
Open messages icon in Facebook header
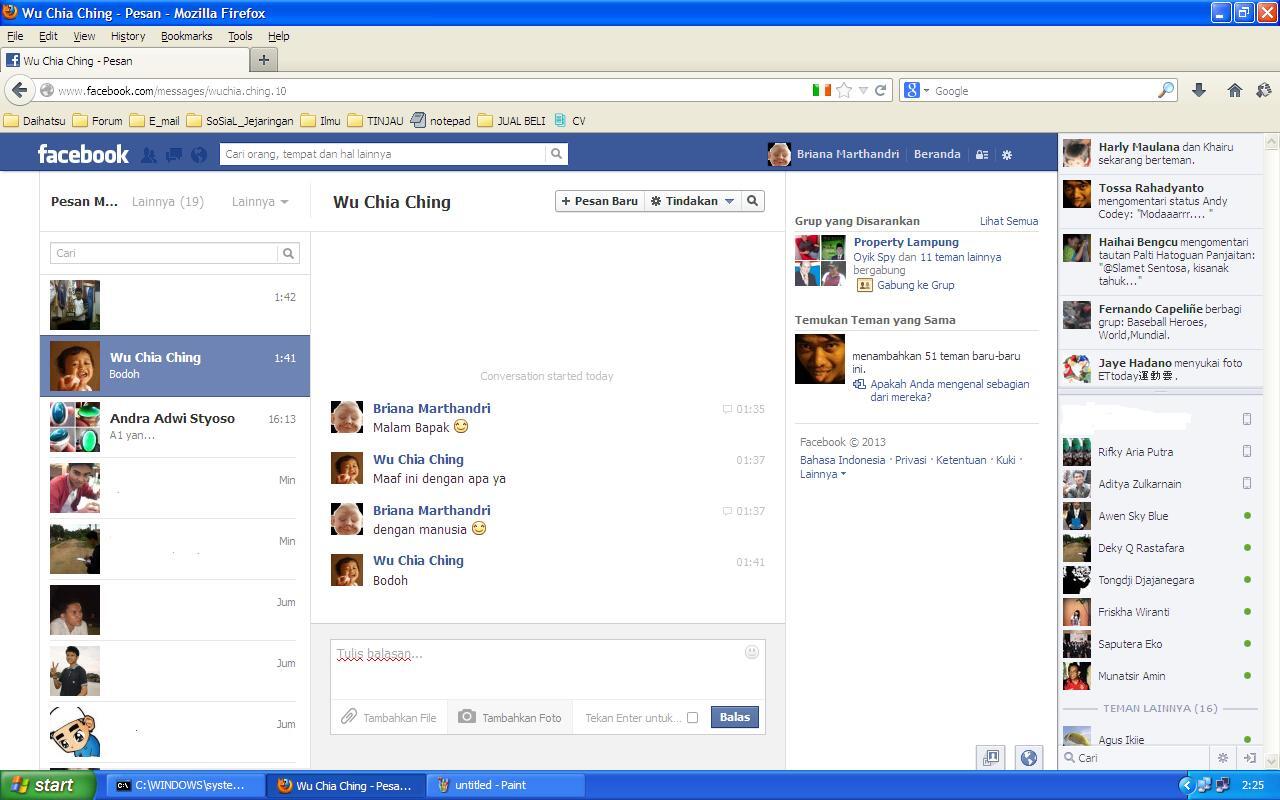pyautogui.click(x=173, y=155)
